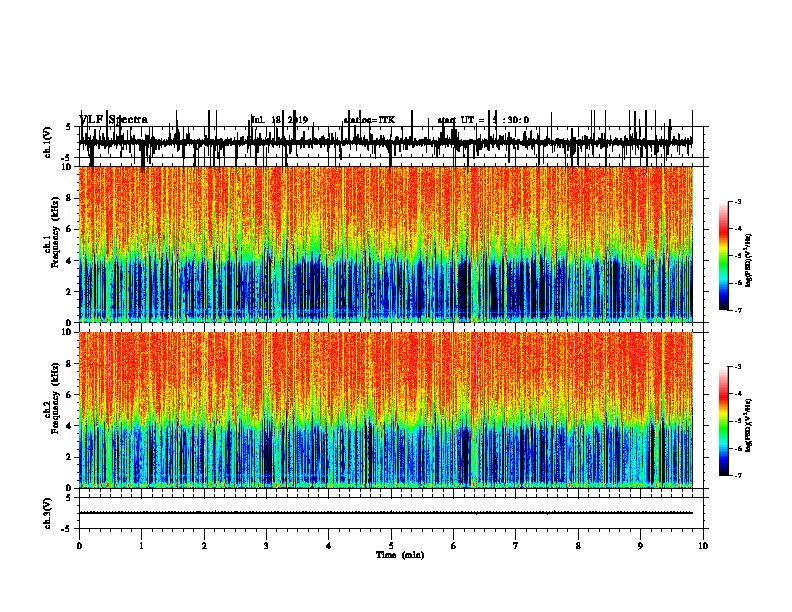The width and height of the screenshot is (792, 612).
Task: Click time axis tick label "9"
Action: 641,546
